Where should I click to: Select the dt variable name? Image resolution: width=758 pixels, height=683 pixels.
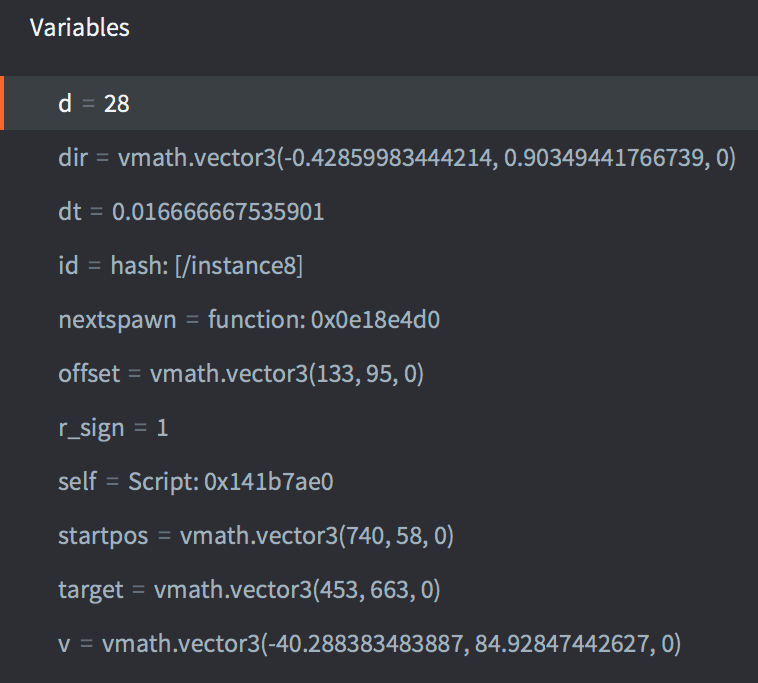pos(71,211)
